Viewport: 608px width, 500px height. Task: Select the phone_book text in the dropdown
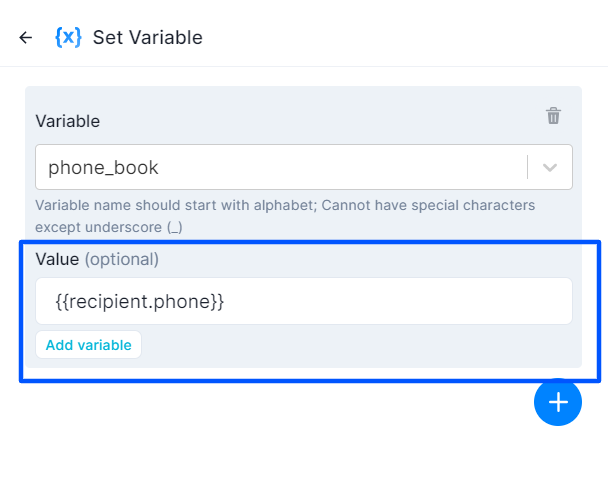(103, 168)
